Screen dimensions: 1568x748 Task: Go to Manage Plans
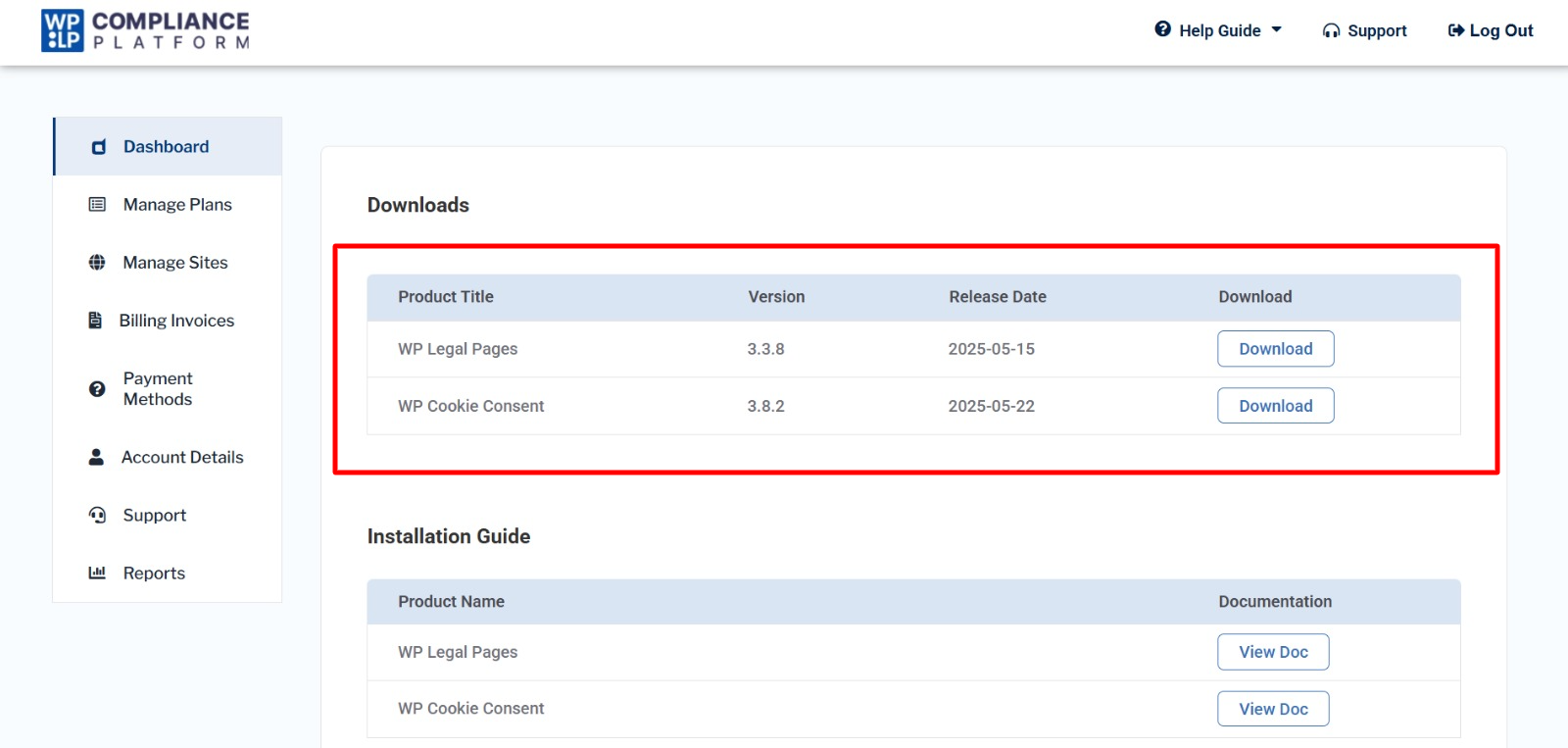[x=168, y=204]
